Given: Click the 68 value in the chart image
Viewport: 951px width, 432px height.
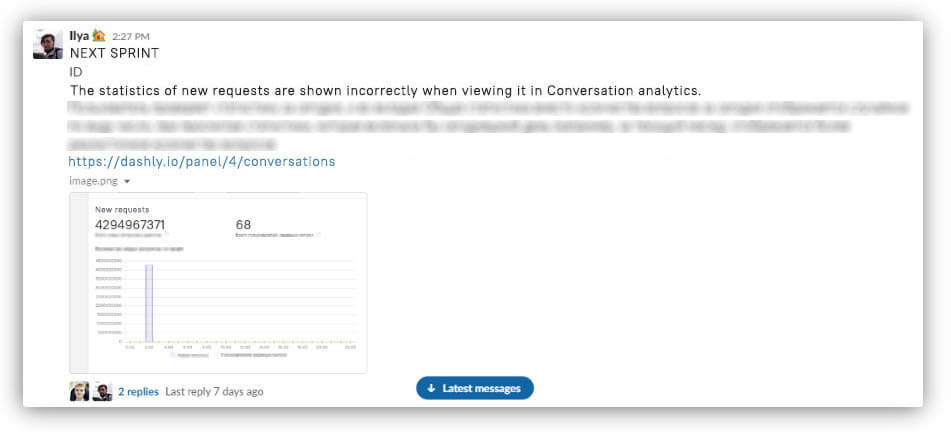Looking at the screenshot, I should click(x=243, y=225).
